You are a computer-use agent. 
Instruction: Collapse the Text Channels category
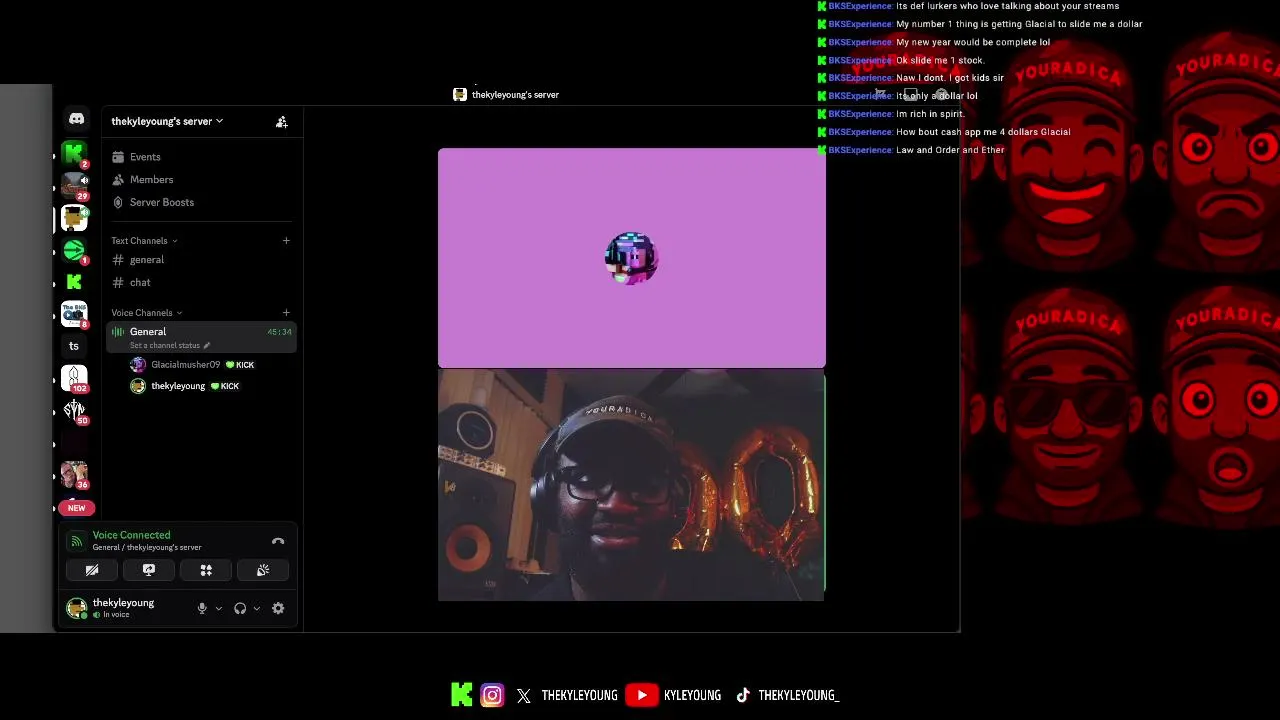point(144,241)
